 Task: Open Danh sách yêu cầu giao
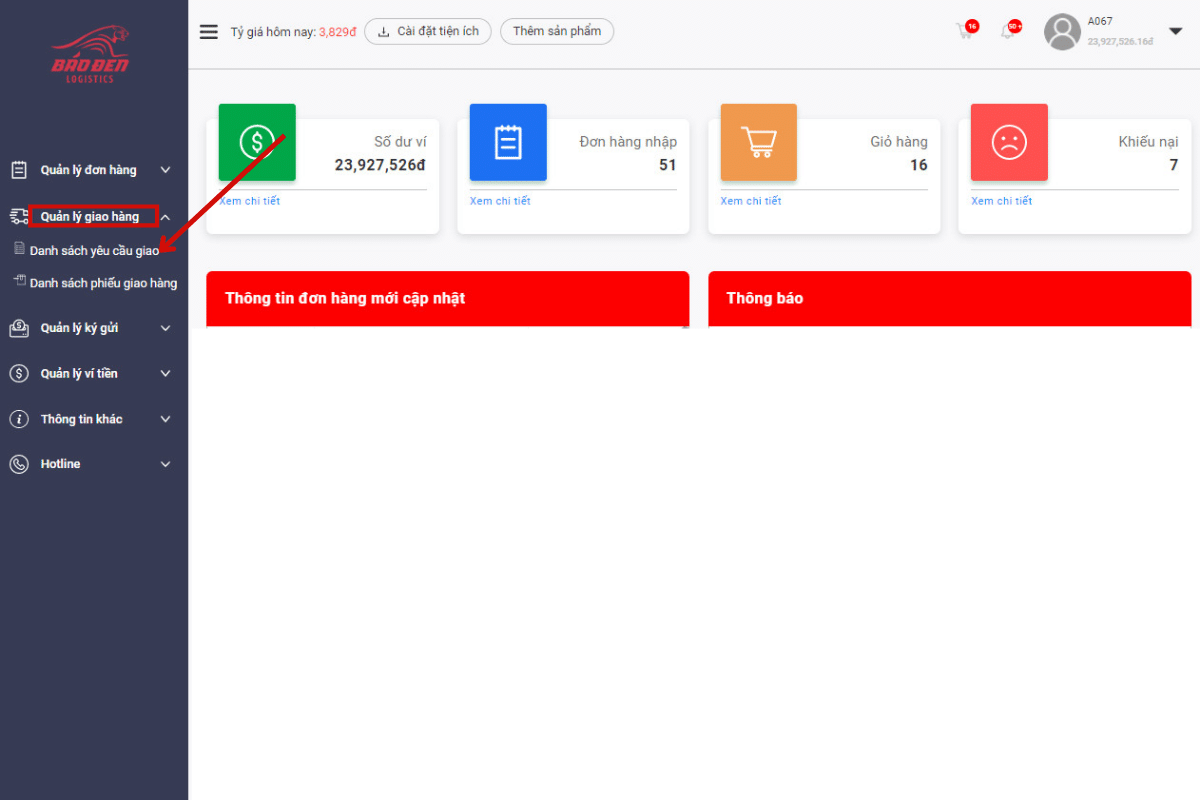(94, 251)
